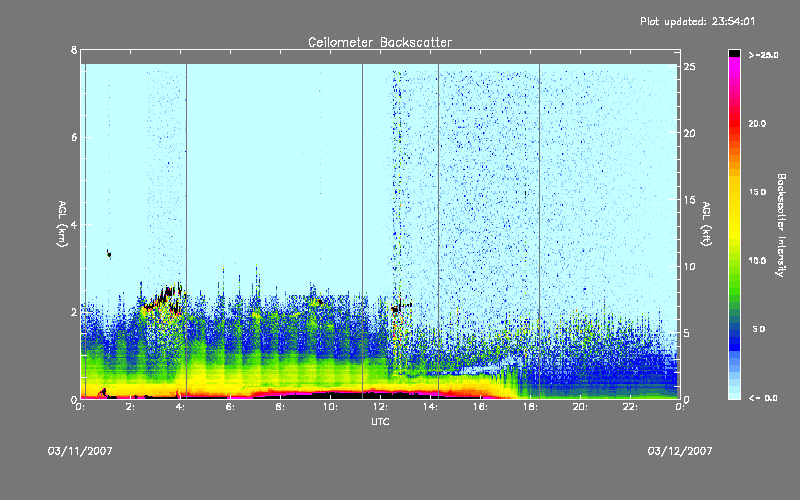Click the 15.0 colorbar tick label
The height and width of the screenshot is (500, 800).
(758, 192)
